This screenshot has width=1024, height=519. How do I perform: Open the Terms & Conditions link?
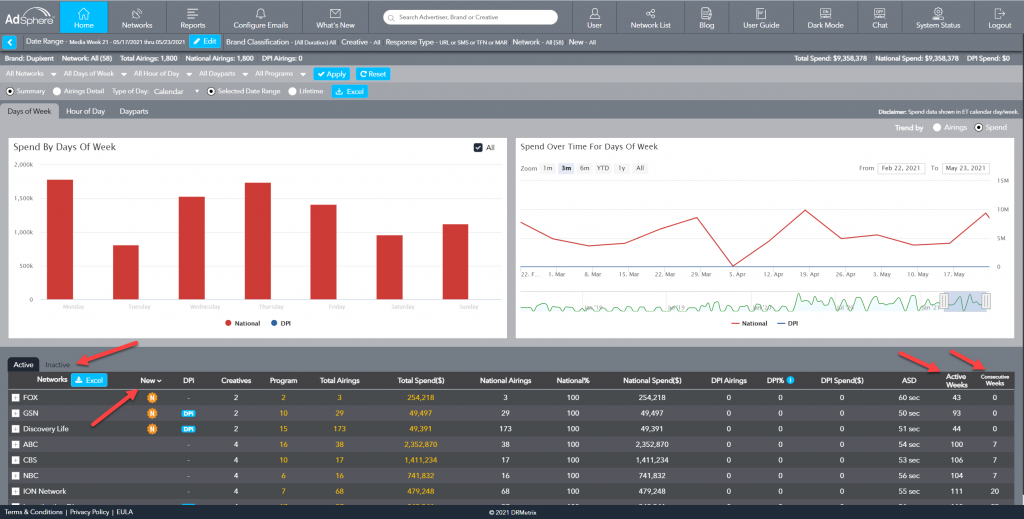tap(33, 512)
